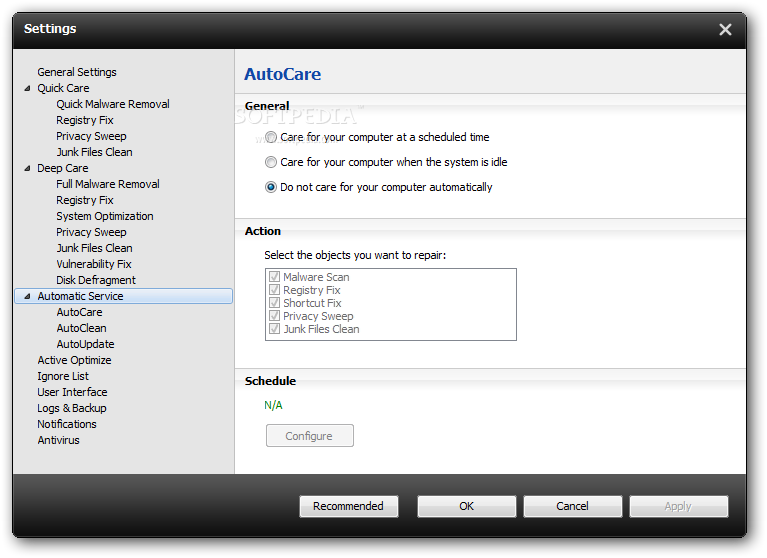This screenshot has width=767, height=558.
Task: Open General Settings in the sidebar
Action: click(77, 72)
